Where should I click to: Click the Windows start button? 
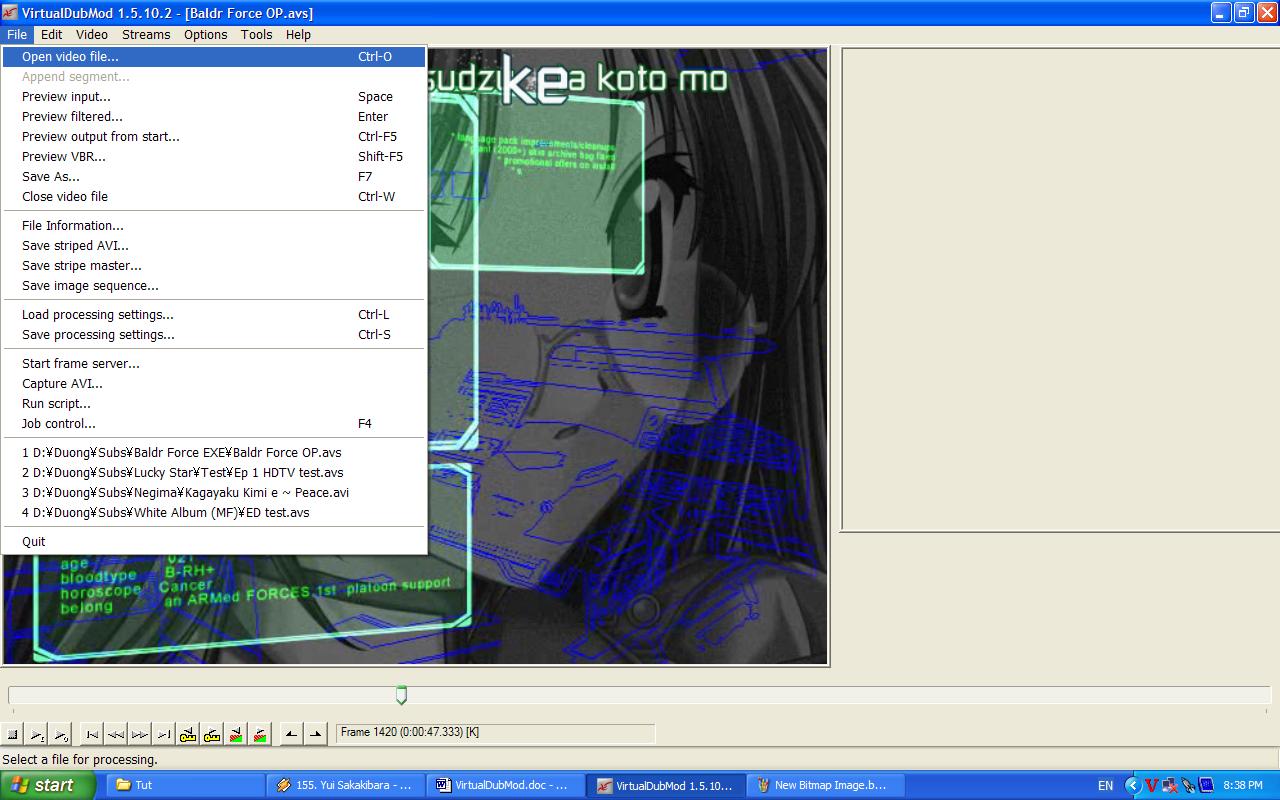pos(48,785)
